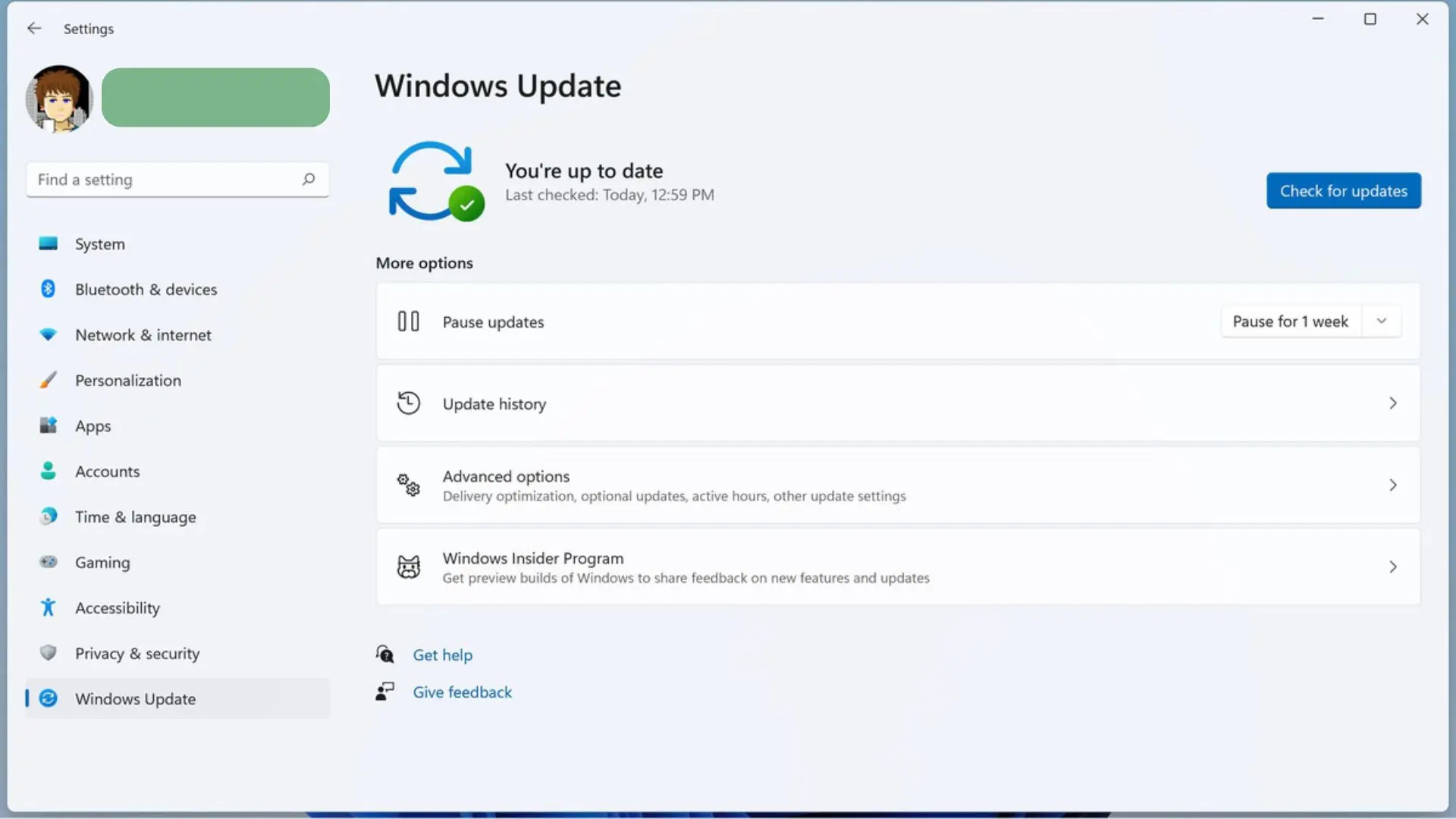Screen dimensions: 1456x819
Task: Open Time & language settings
Action: [x=135, y=517]
